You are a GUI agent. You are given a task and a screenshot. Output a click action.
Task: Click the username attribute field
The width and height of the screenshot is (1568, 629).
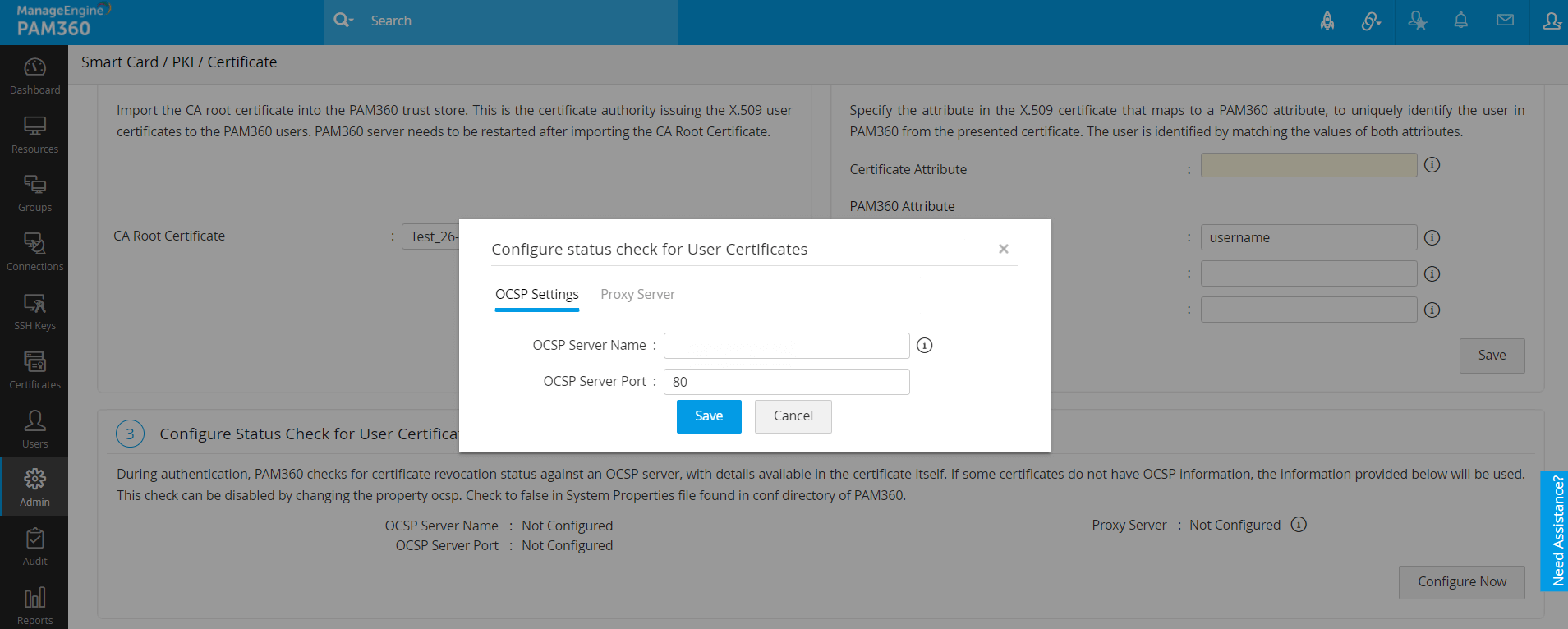1308,237
